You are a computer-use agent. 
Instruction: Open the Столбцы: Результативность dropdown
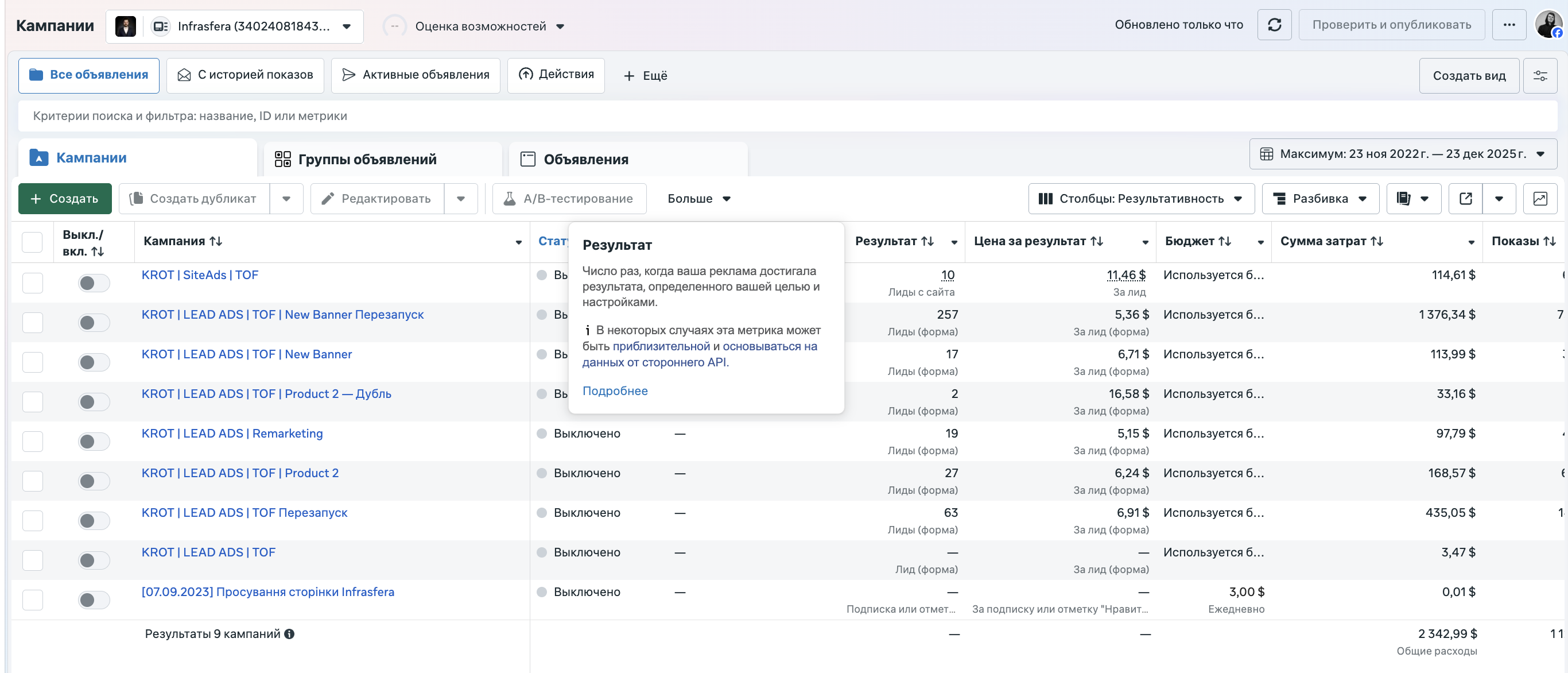(1140, 199)
